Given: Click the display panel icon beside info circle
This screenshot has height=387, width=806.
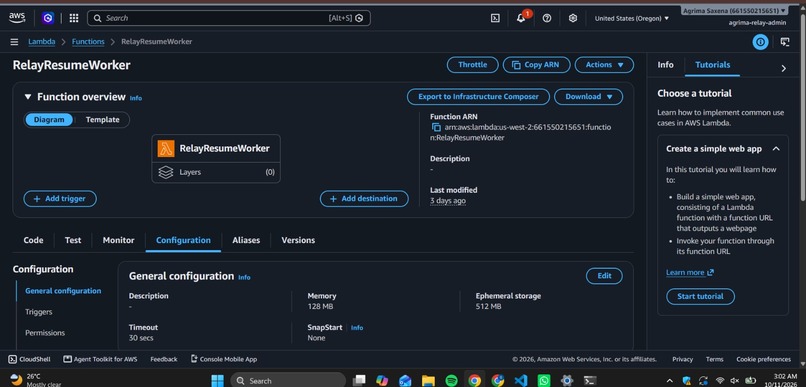Looking at the screenshot, I should tap(785, 42).
